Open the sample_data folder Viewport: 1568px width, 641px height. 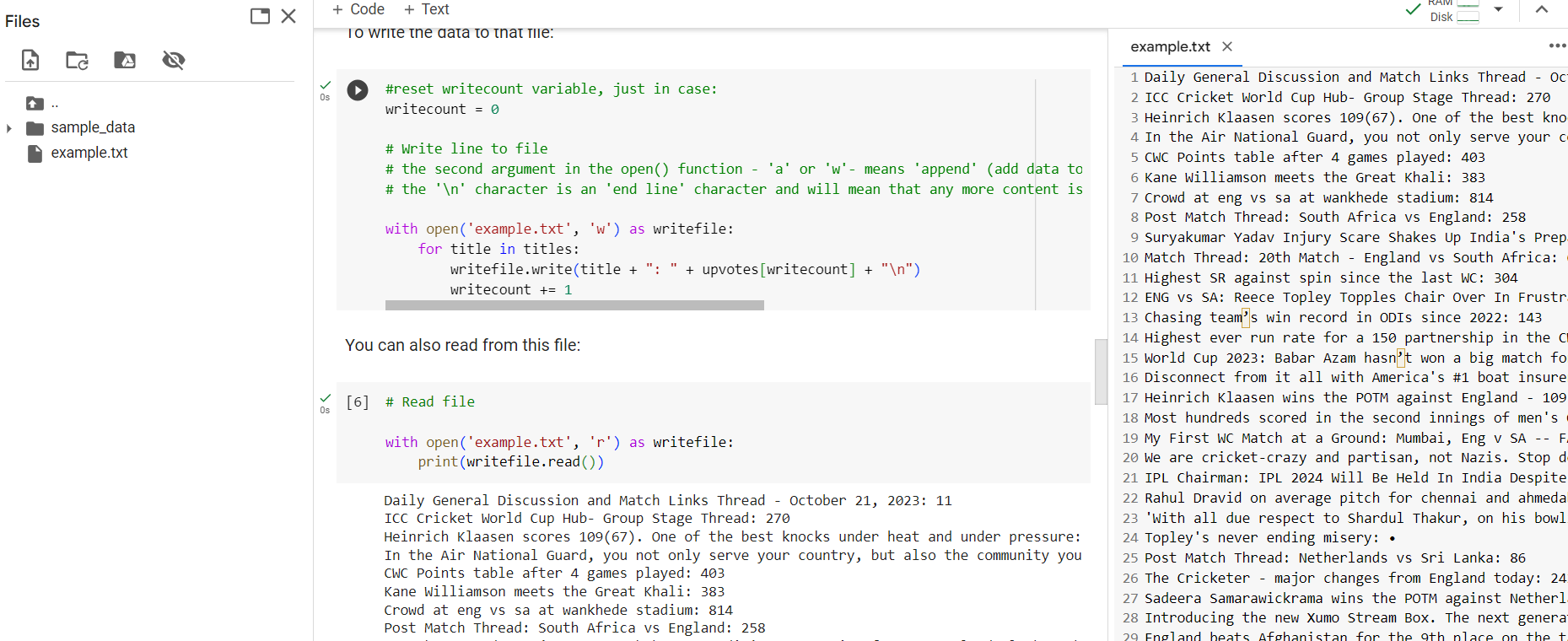coord(93,127)
